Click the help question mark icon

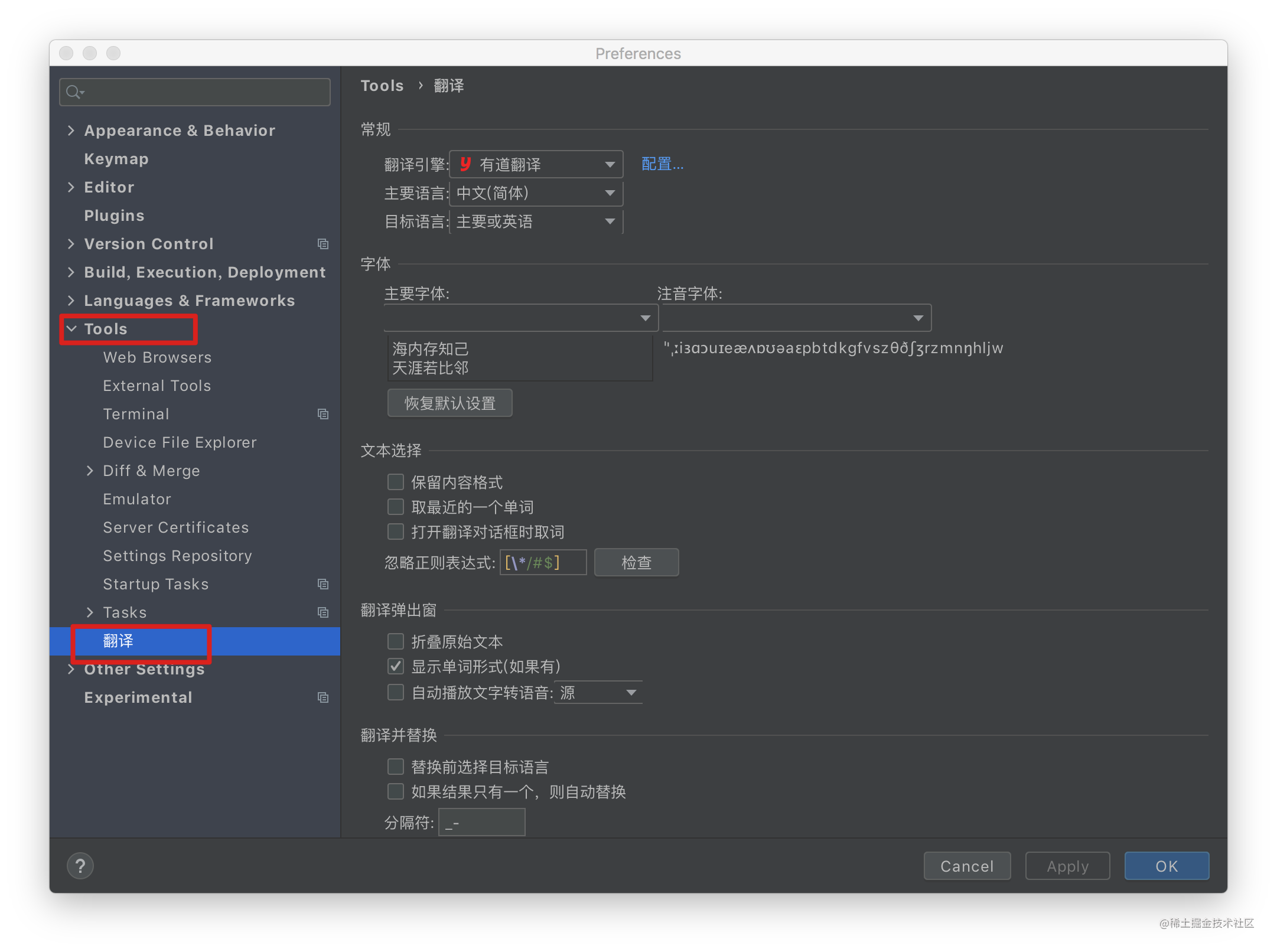click(80, 865)
